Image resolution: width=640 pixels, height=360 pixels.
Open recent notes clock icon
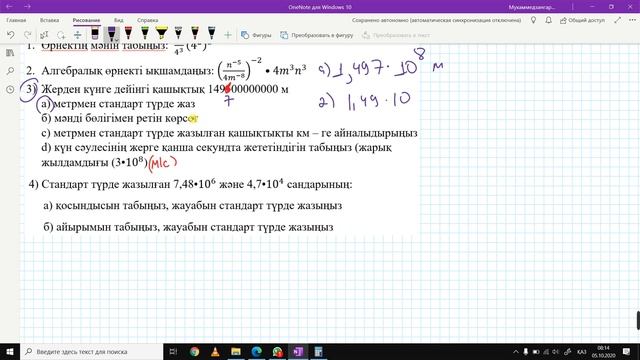[x=10, y=89]
